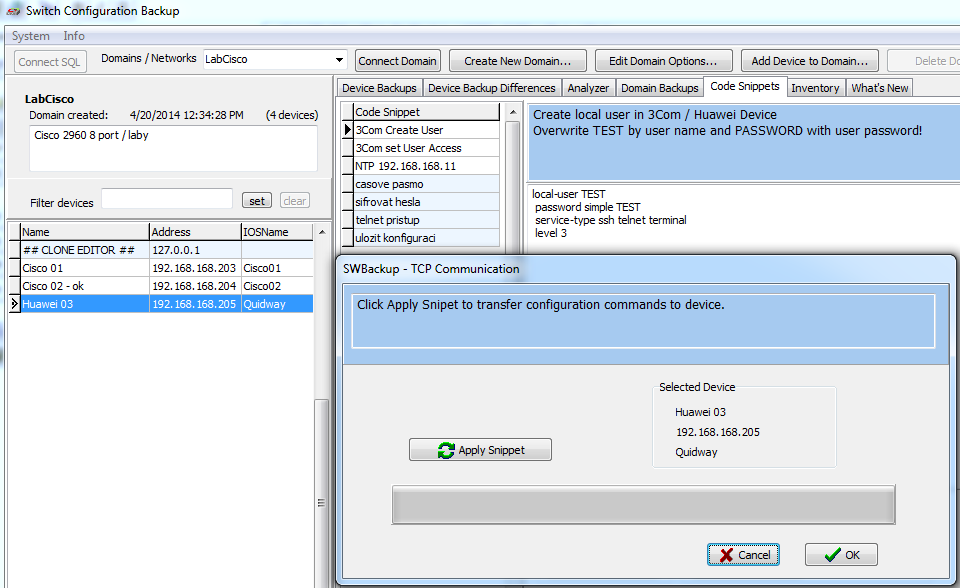The height and width of the screenshot is (588, 960).
Task: Click the TCP Communication progress bar
Action: [643, 504]
